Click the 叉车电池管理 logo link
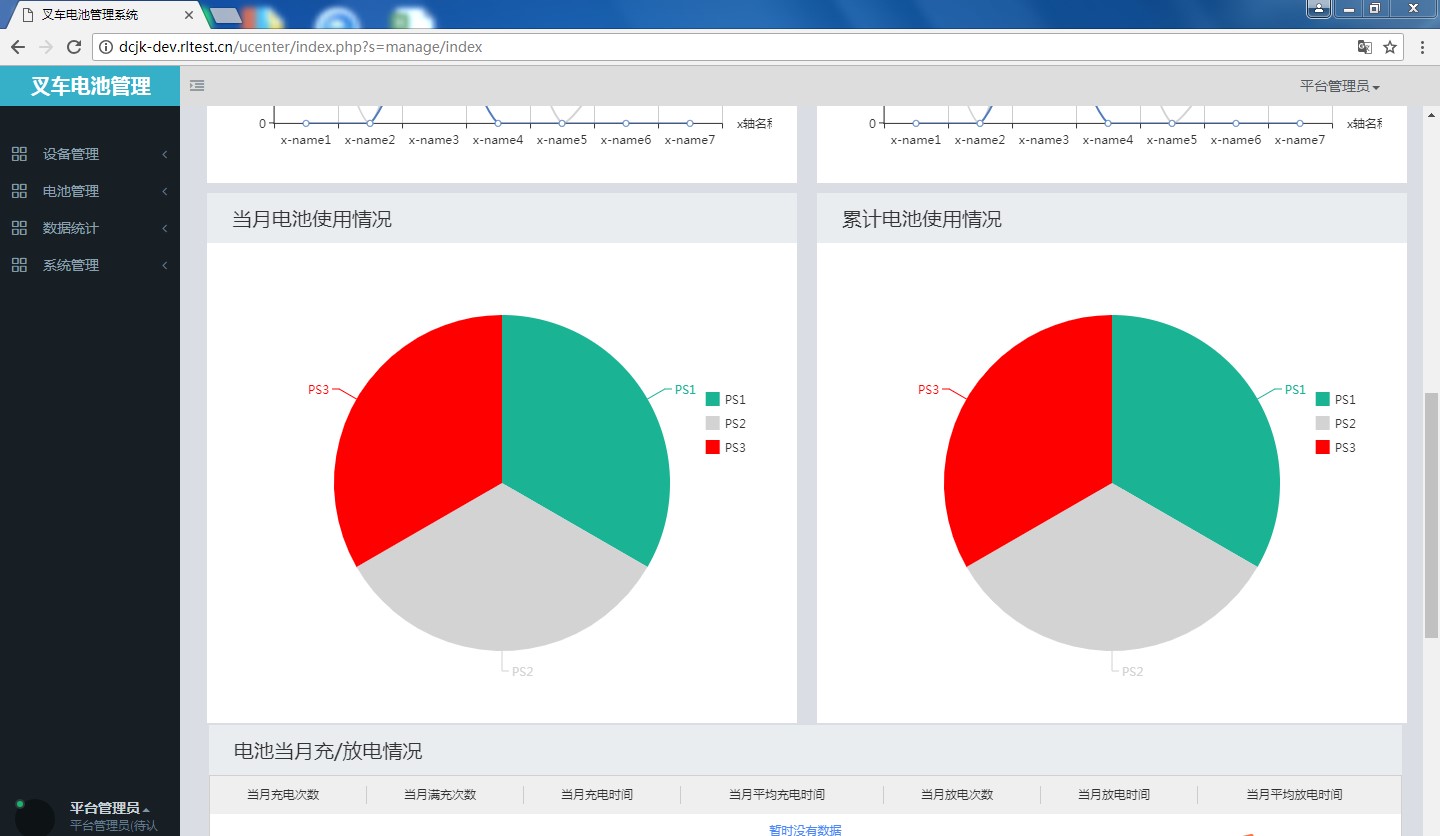This screenshot has height=836, width=1440. (90, 86)
